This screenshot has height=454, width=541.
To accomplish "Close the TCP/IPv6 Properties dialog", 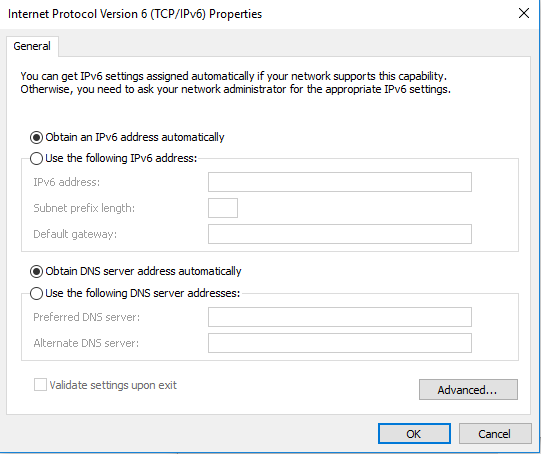I will 524,14.
